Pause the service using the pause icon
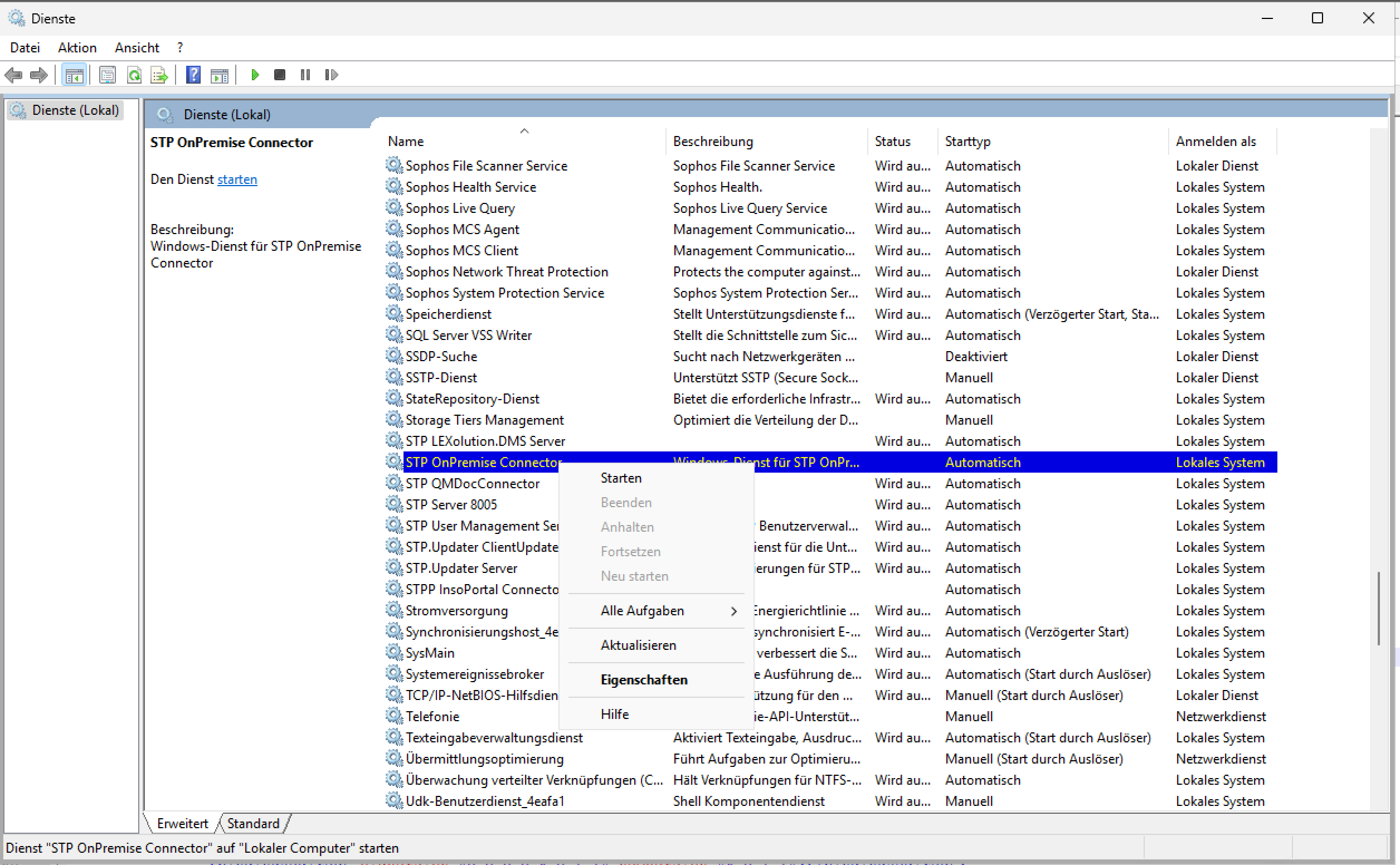This screenshot has width=1400, height=865. [x=305, y=74]
